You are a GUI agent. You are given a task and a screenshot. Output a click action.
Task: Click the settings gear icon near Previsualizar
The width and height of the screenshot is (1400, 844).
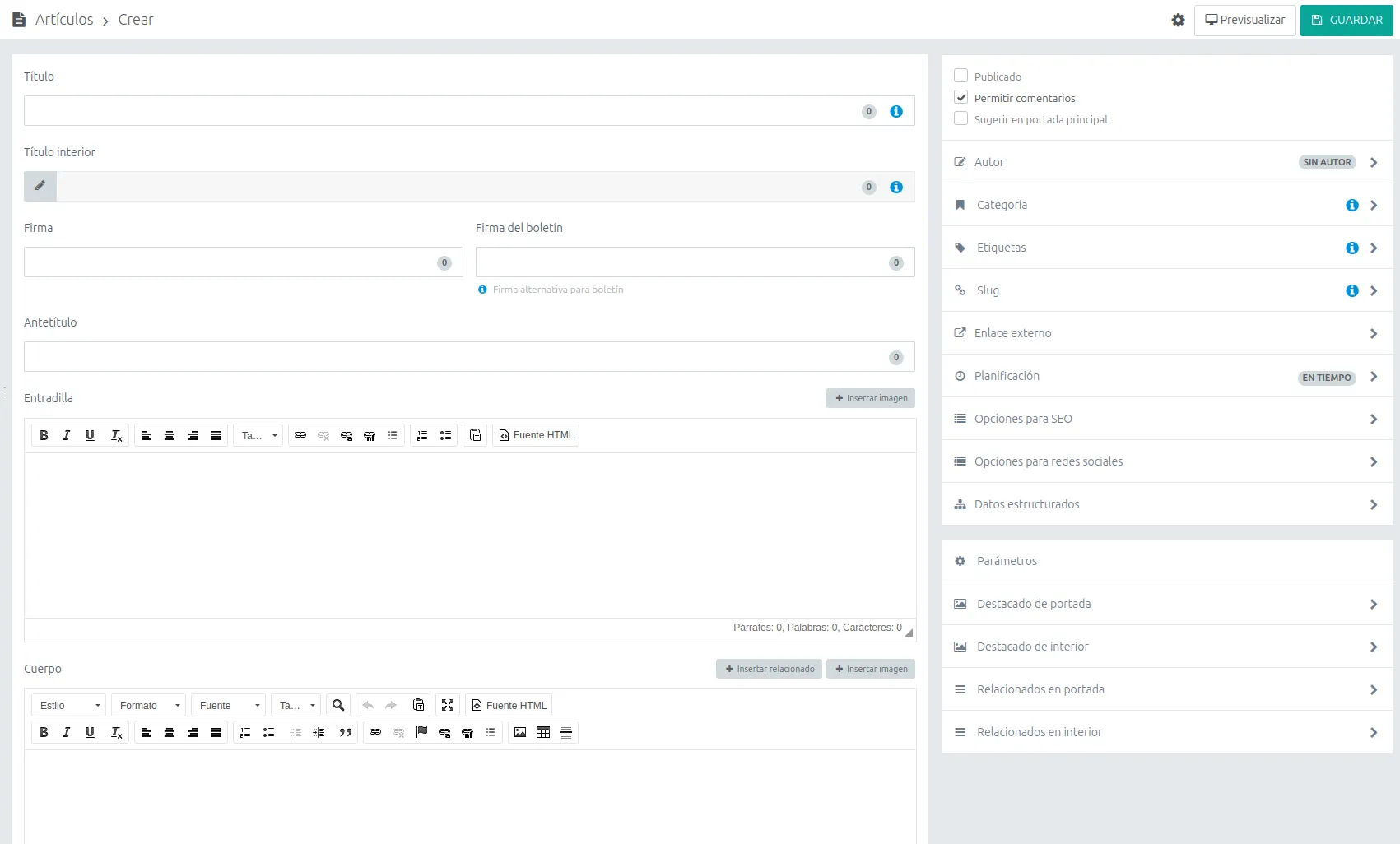pos(1178,20)
